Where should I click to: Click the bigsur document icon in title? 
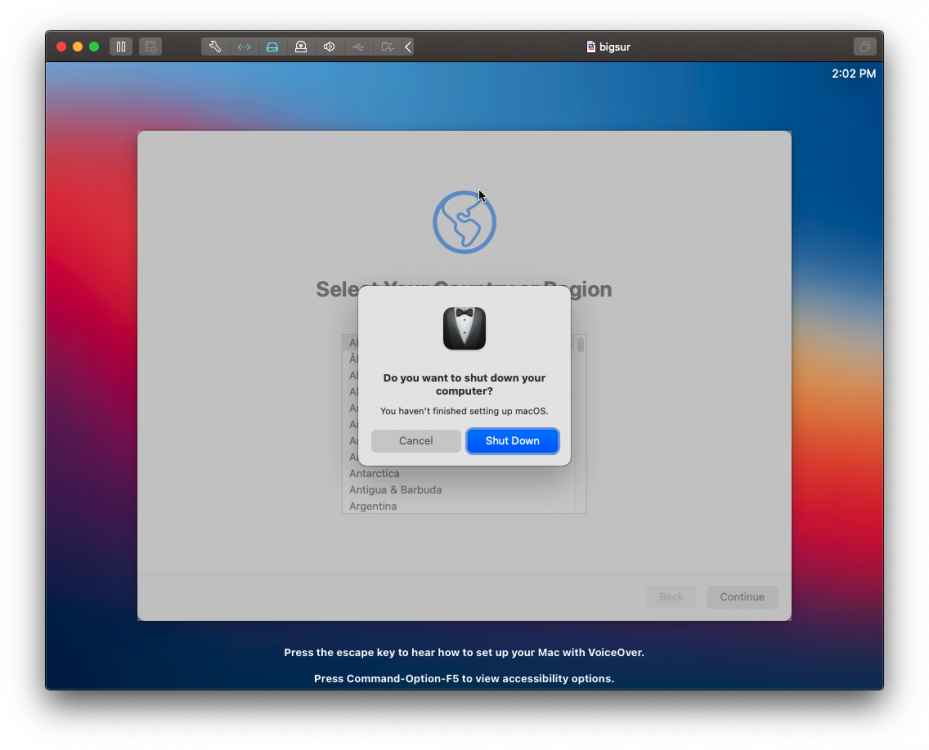591,47
